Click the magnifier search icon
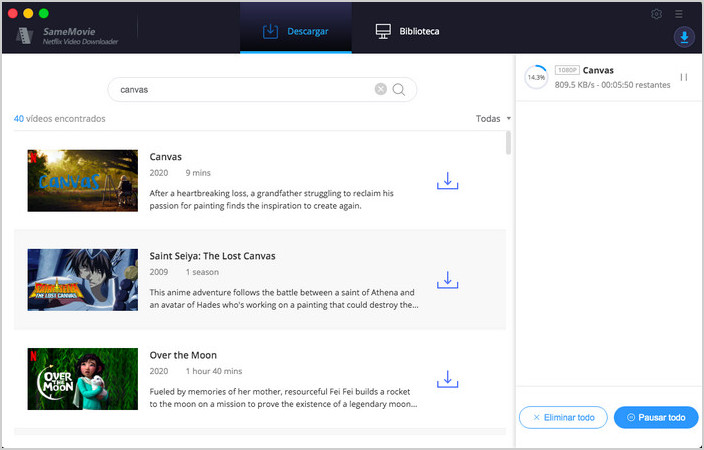The width and height of the screenshot is (704, 450). click(x=399, y=90)
